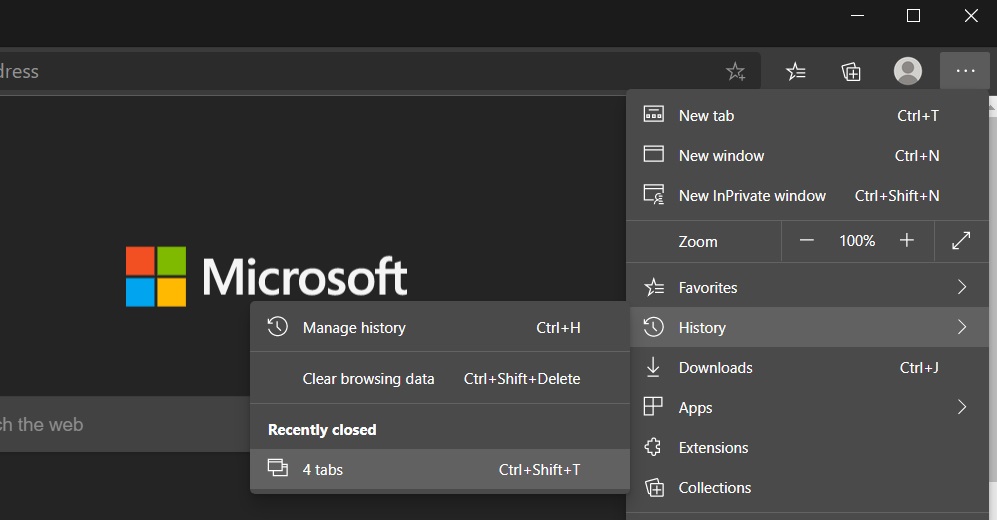Click the star icon in address bar
The width and height of the screenshot is (997, 520).
(x=735, y=71)
